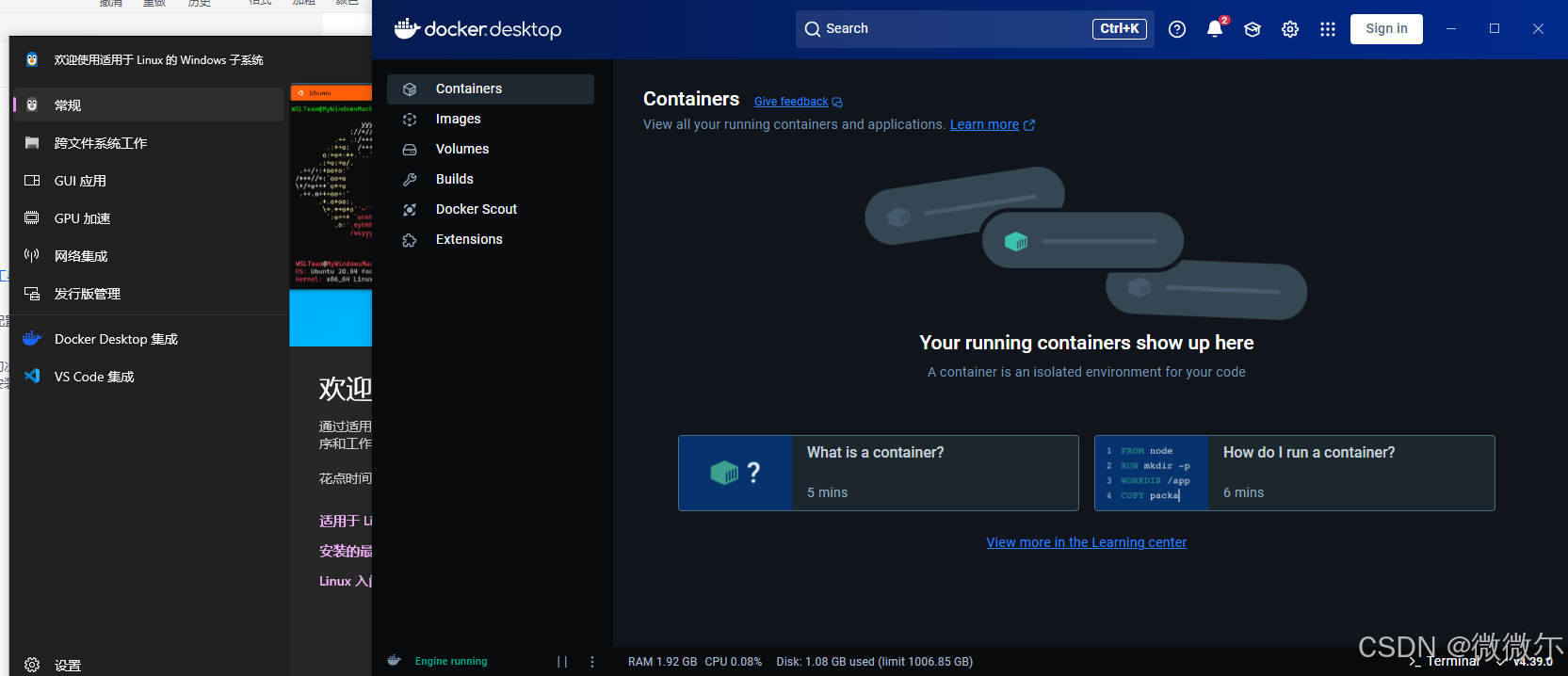
Task: Click the chip icon beside GPU 加速
Action: pyautogui.click(x=32, y=217)
